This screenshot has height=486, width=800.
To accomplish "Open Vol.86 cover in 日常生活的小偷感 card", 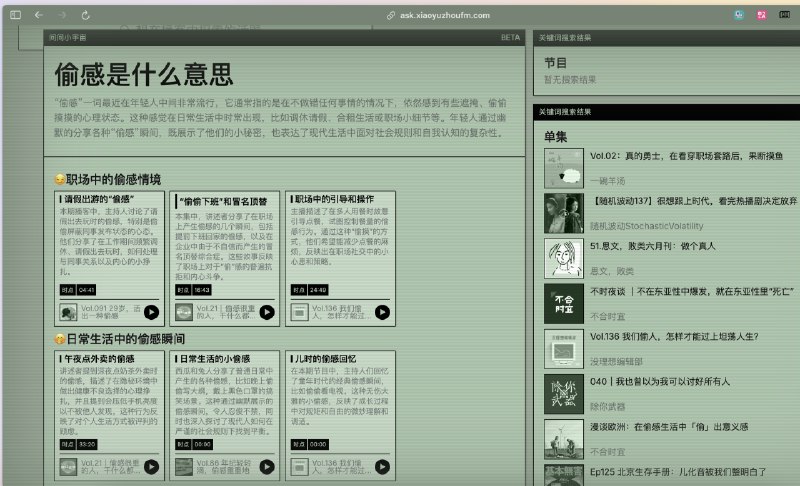I will 184,467.
